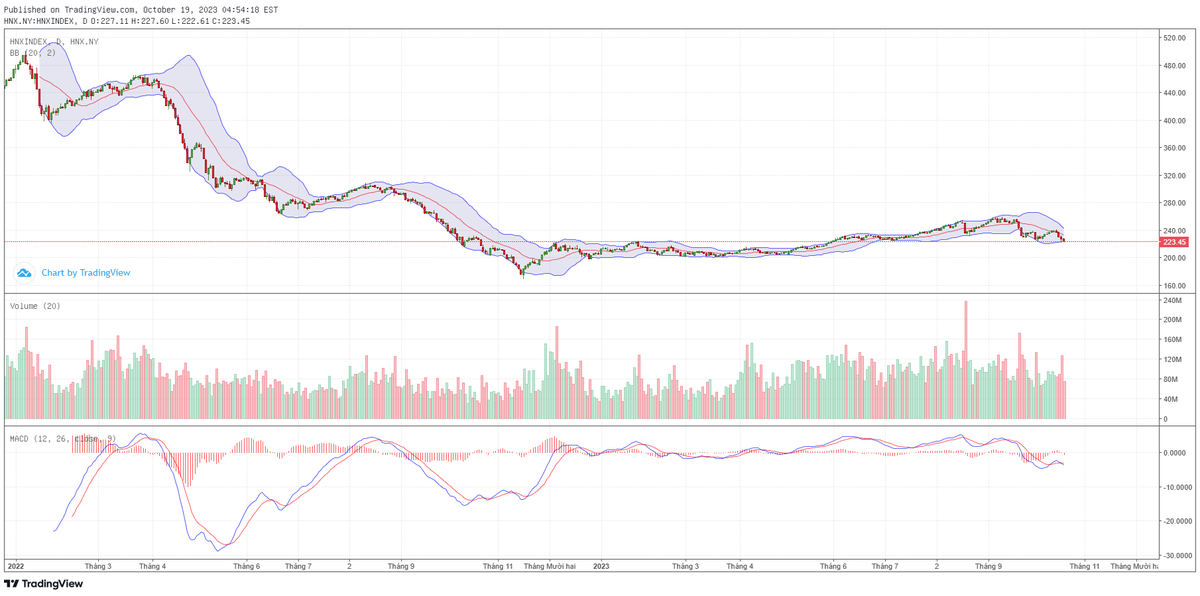
Task: Click the 2023 label on the time axis
Action: (602, 565)
